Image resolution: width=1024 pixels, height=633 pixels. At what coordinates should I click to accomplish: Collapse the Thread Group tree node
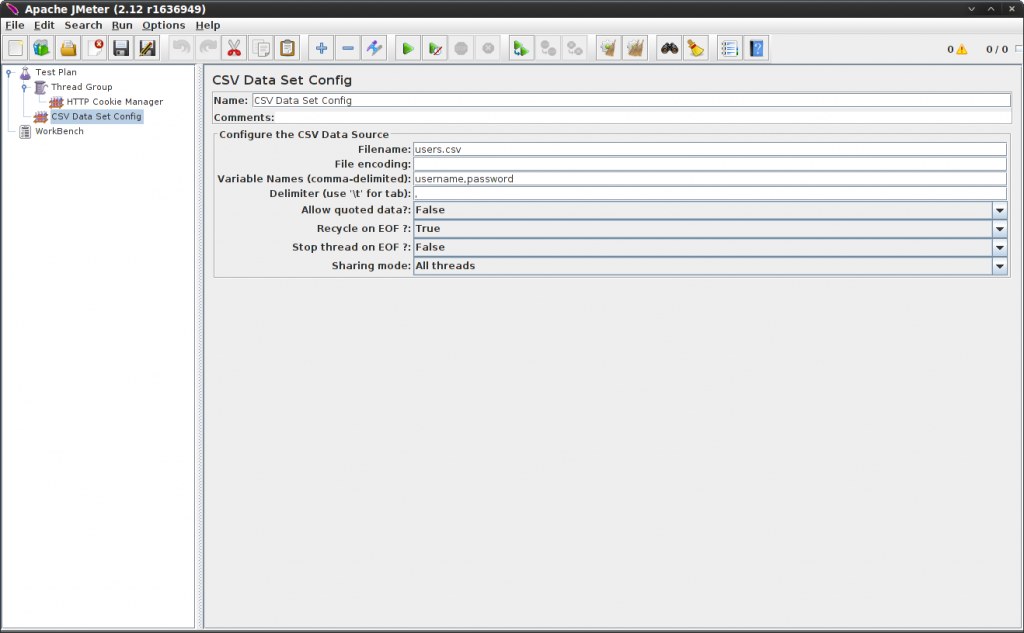(22, 86)
